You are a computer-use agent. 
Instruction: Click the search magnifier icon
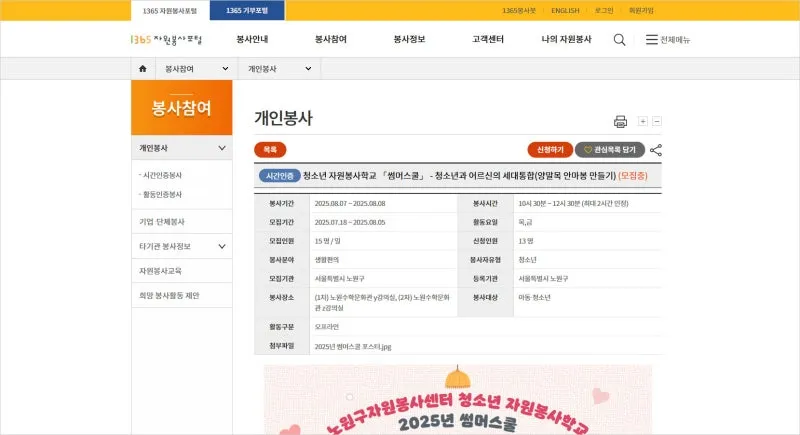620,40
